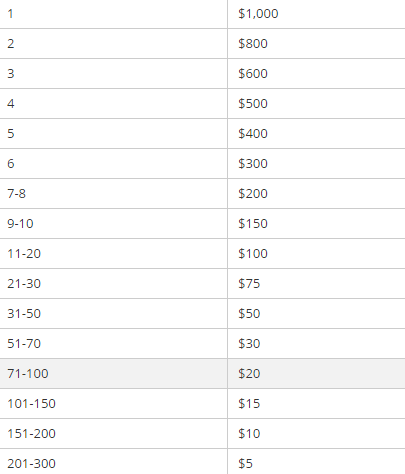
Task: Select the rank 3 cell
Action: pos(113,74)
